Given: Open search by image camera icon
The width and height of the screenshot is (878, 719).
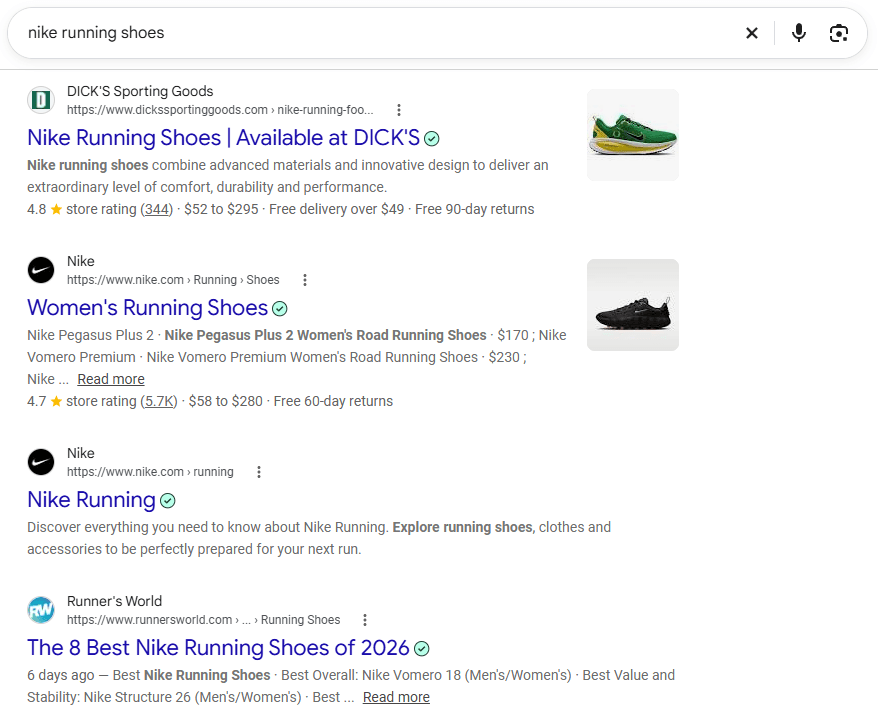Looking at the screenshot, I should [x=838, y=34].
